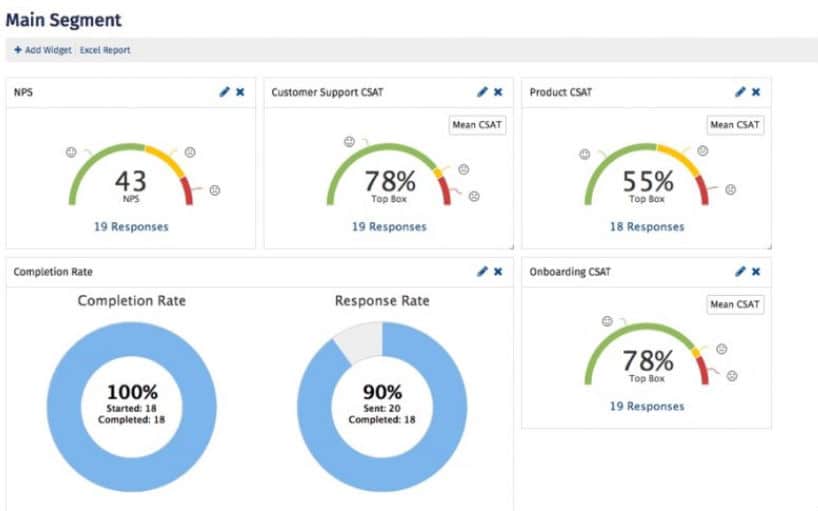Click the sad face icon on NPS gauge
Viewport: 818px width, 511px height.
214,190
